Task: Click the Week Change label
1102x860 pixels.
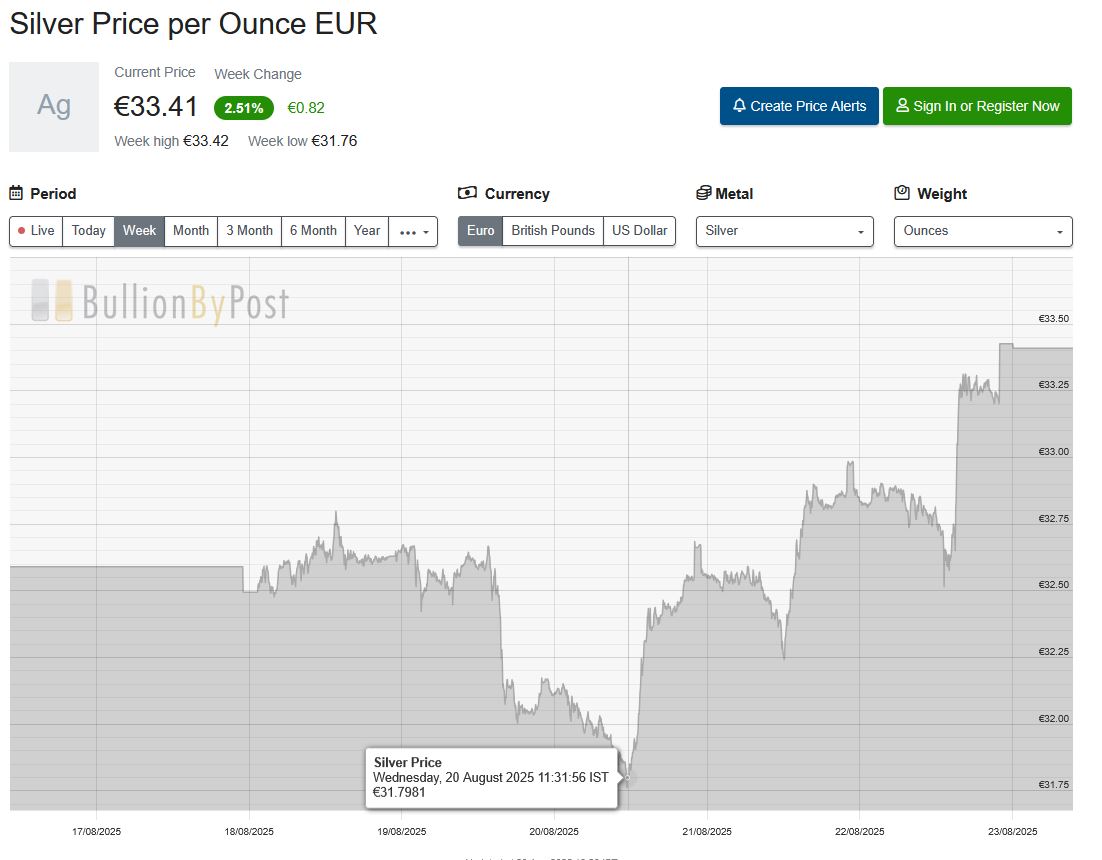Action: click(x=258, y=74)
